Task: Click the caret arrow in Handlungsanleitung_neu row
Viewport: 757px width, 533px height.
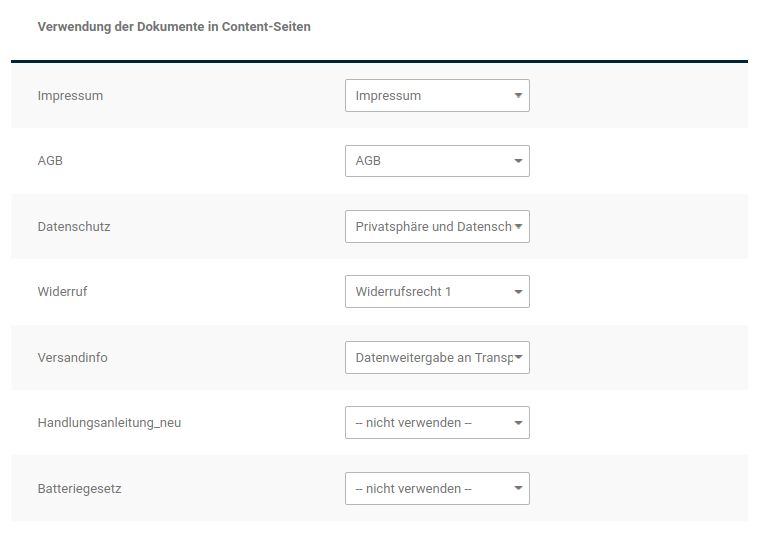Action: point(518,423)
